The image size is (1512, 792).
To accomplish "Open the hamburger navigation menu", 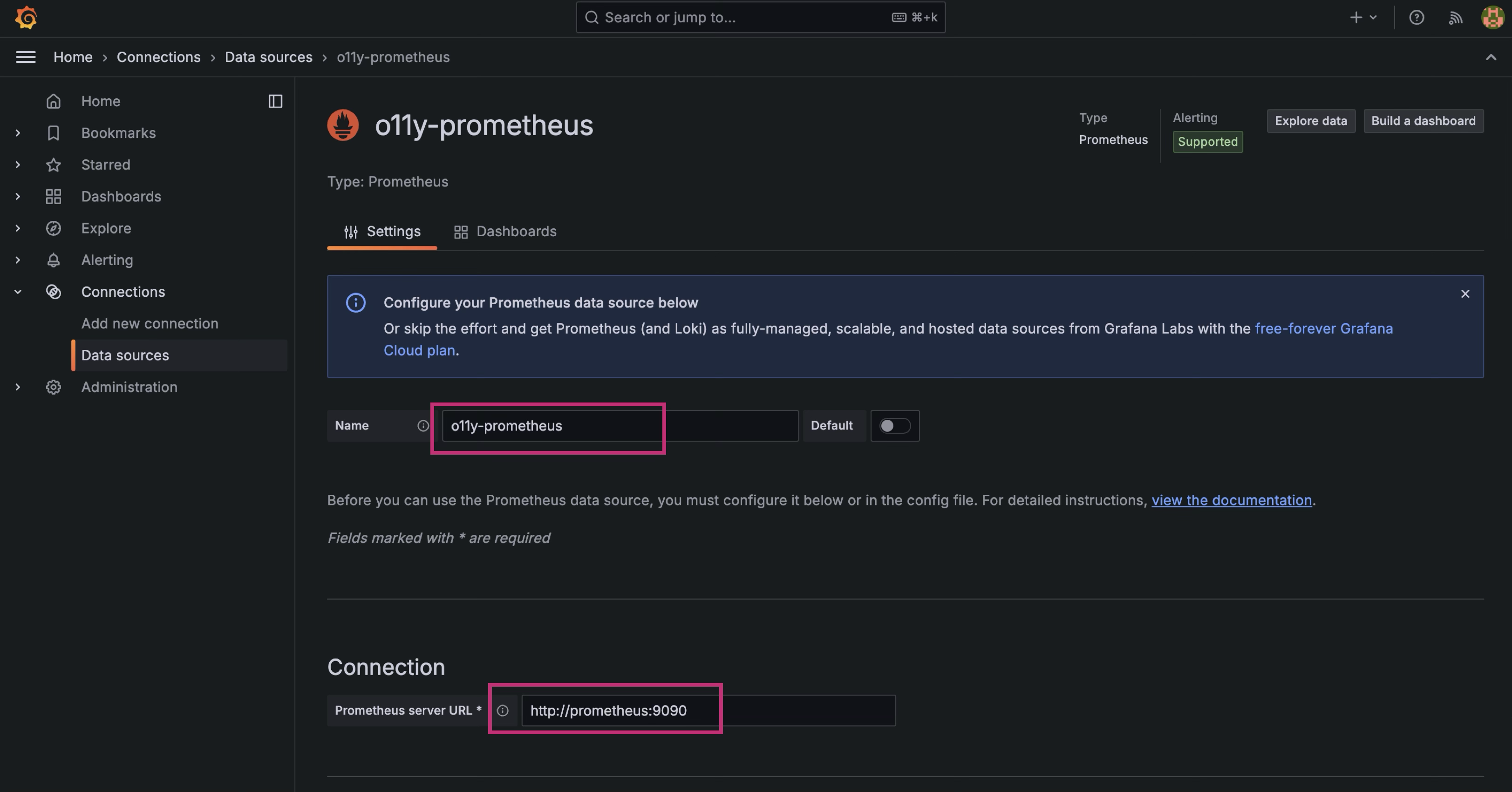I will point(25,57).
